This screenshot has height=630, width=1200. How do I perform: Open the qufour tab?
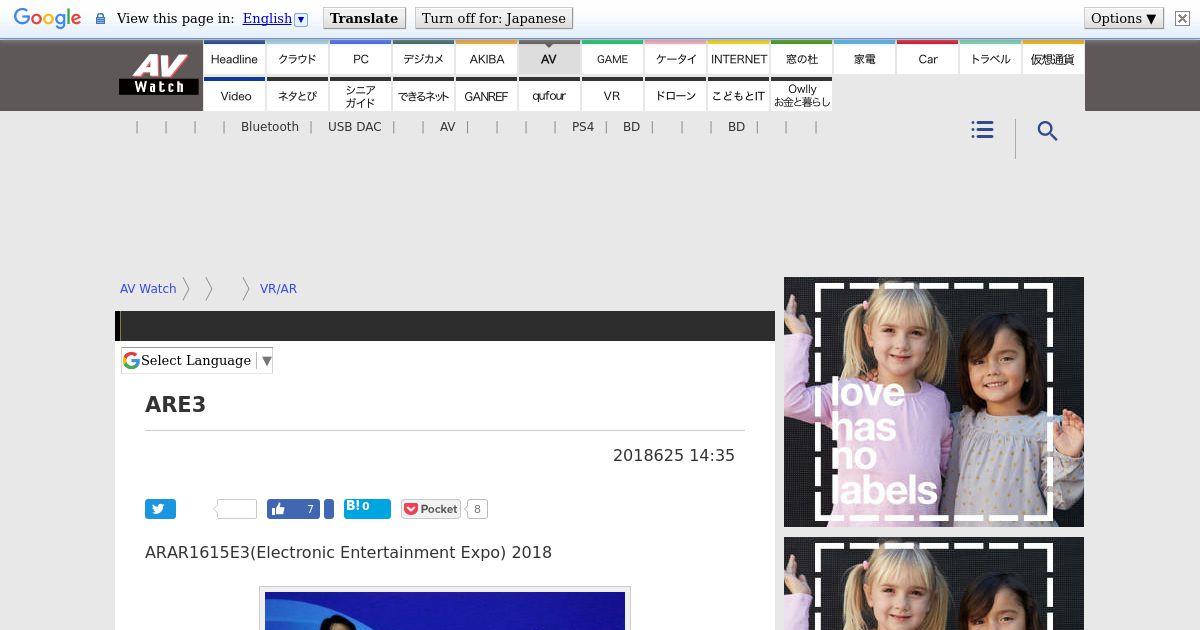point(549,95)
